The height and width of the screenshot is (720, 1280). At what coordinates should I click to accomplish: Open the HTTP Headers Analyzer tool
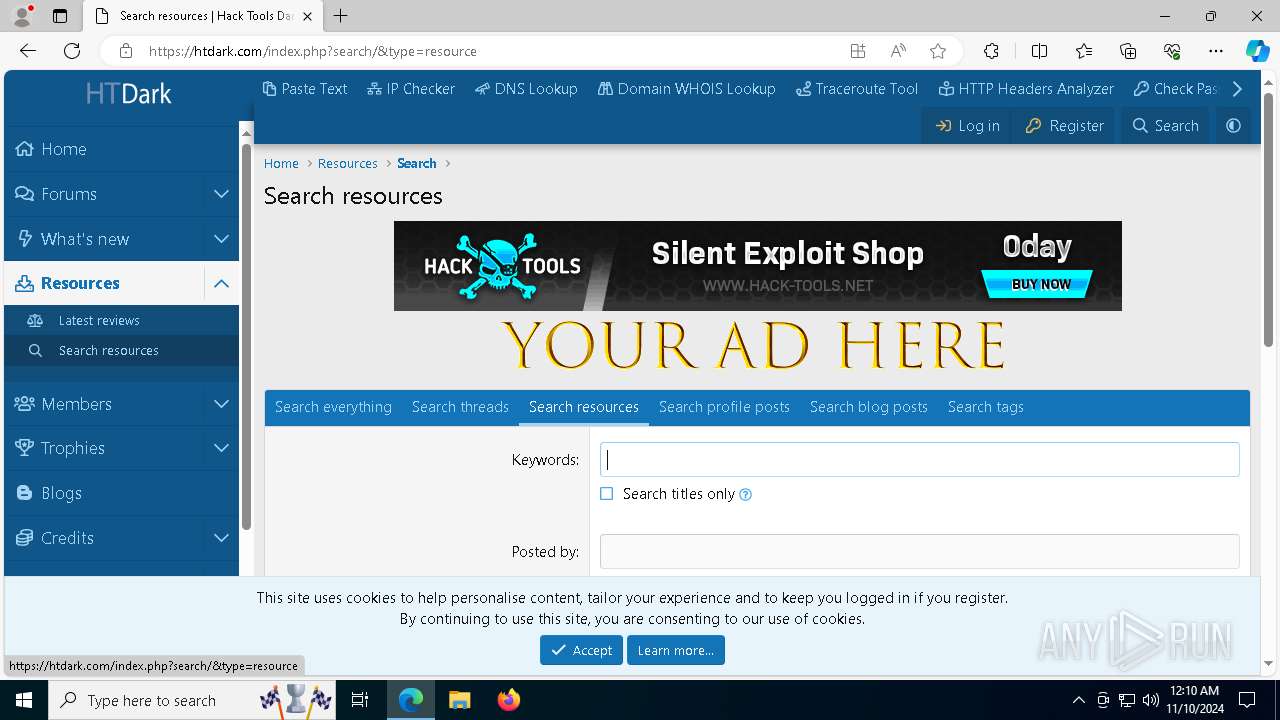[x=1026, y=88]
